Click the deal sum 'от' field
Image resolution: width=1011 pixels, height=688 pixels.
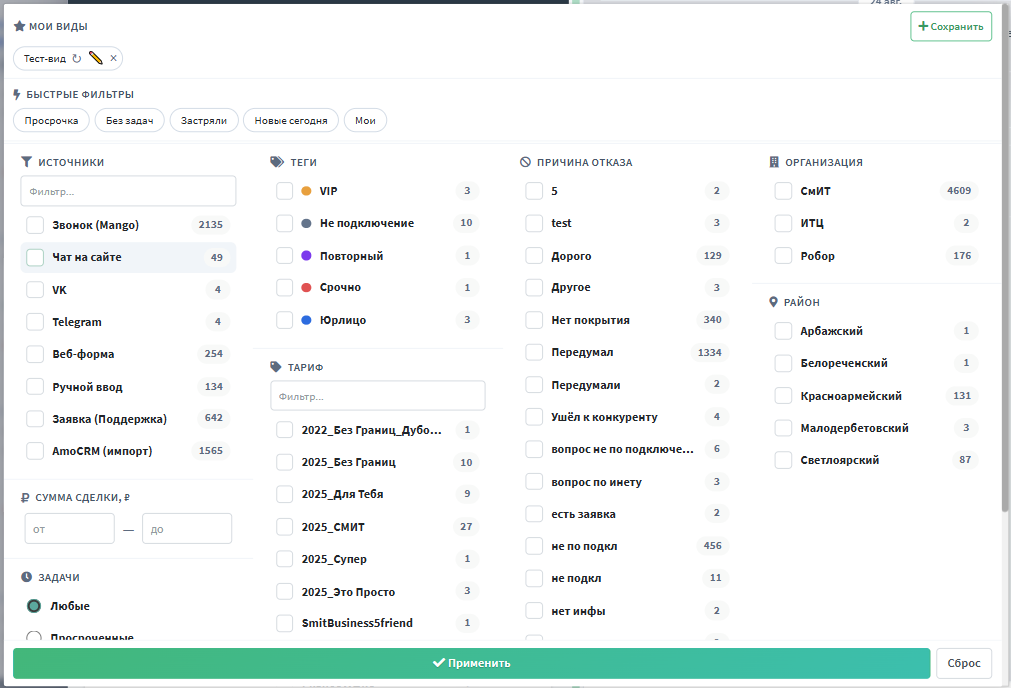point(70,529)
